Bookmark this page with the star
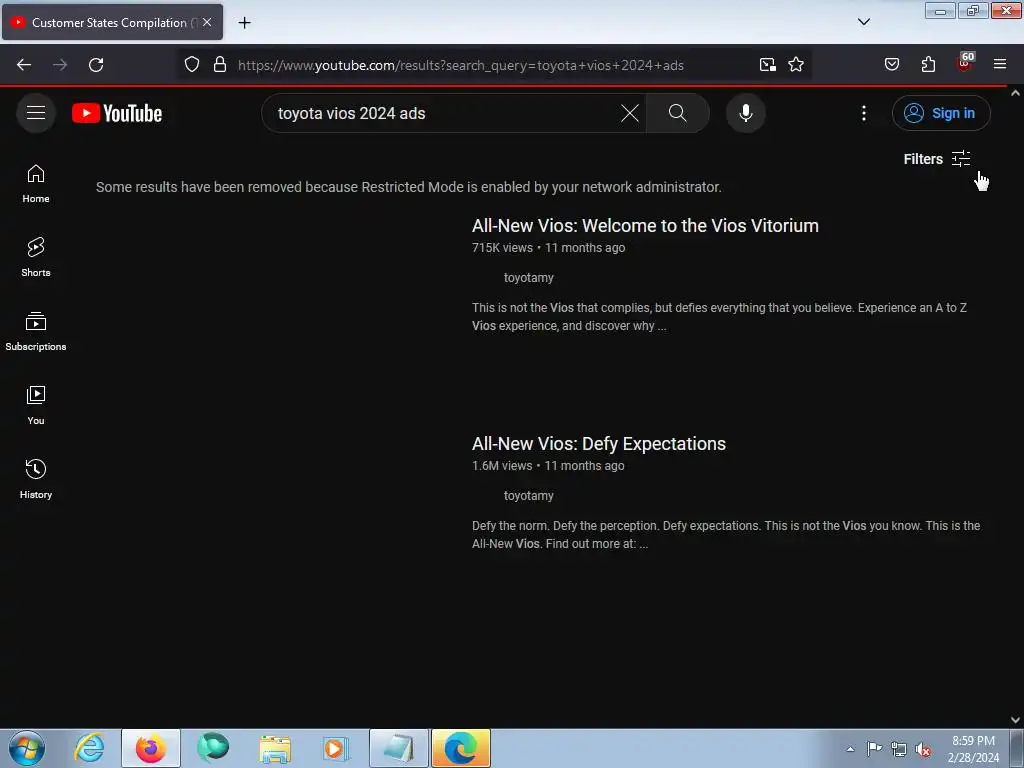 [795, 65]
